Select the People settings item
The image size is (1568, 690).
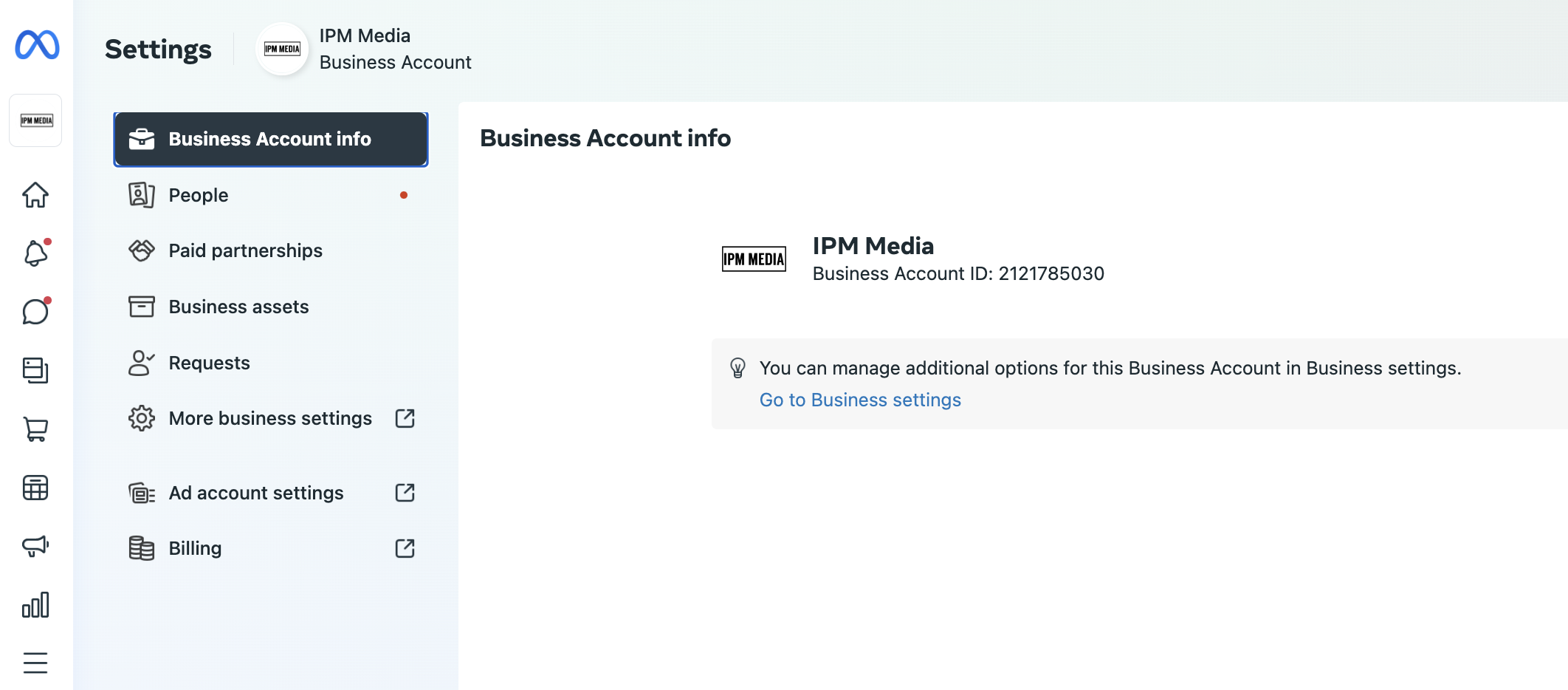coord(199,195)
